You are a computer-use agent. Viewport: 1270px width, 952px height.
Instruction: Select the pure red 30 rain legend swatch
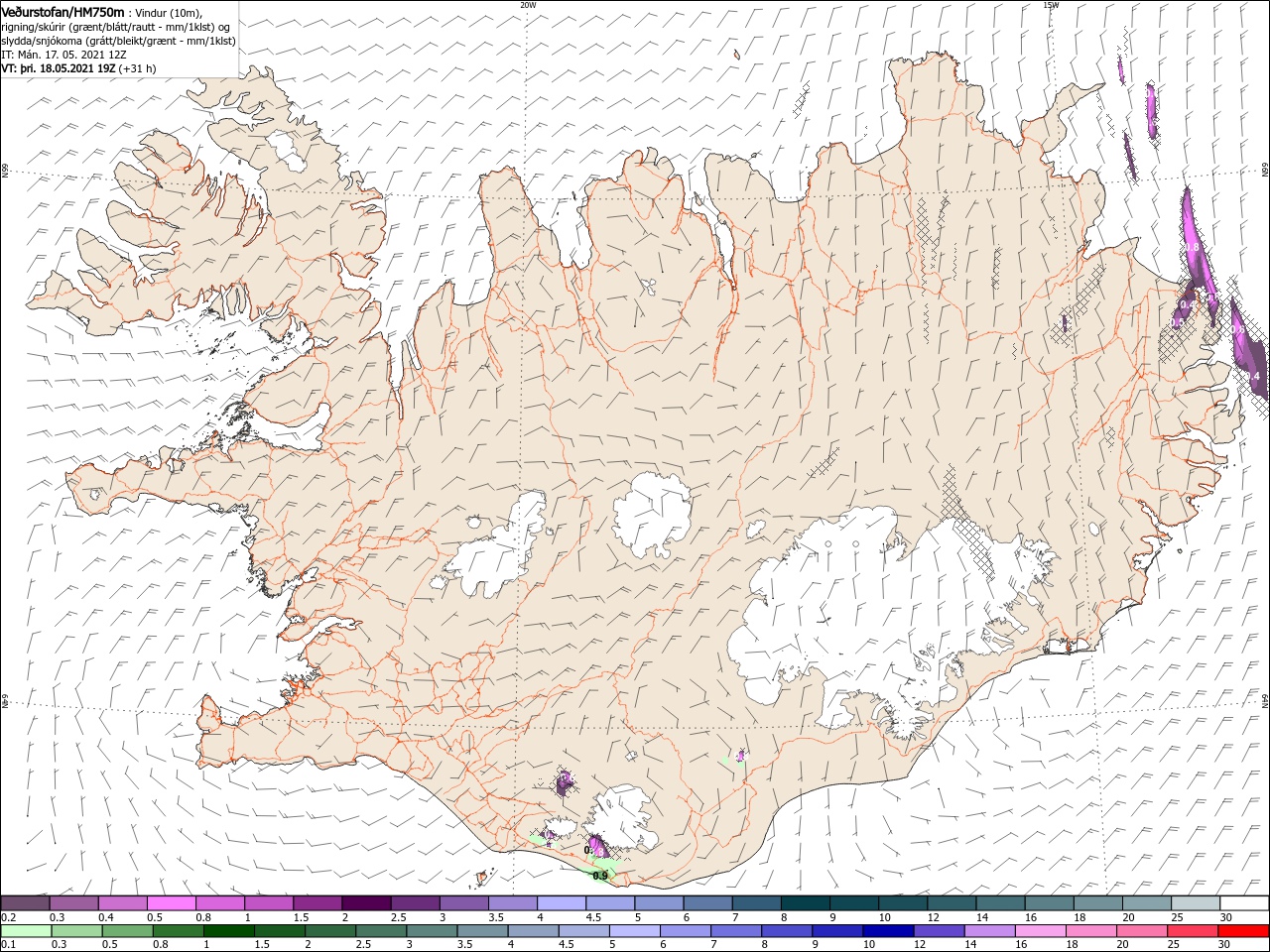(x=1242, y=931)
